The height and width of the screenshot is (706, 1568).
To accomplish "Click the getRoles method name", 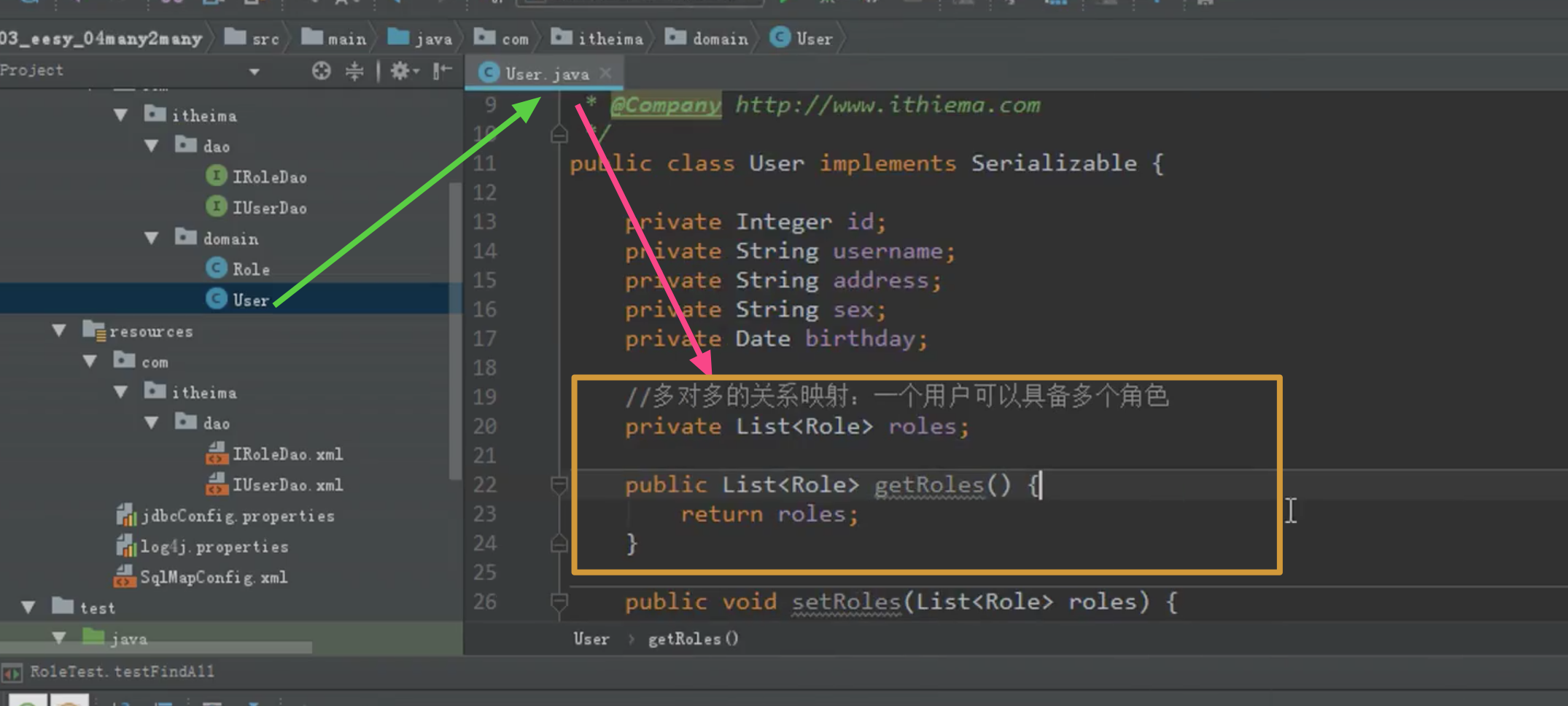I will click(x=929, y=484).
